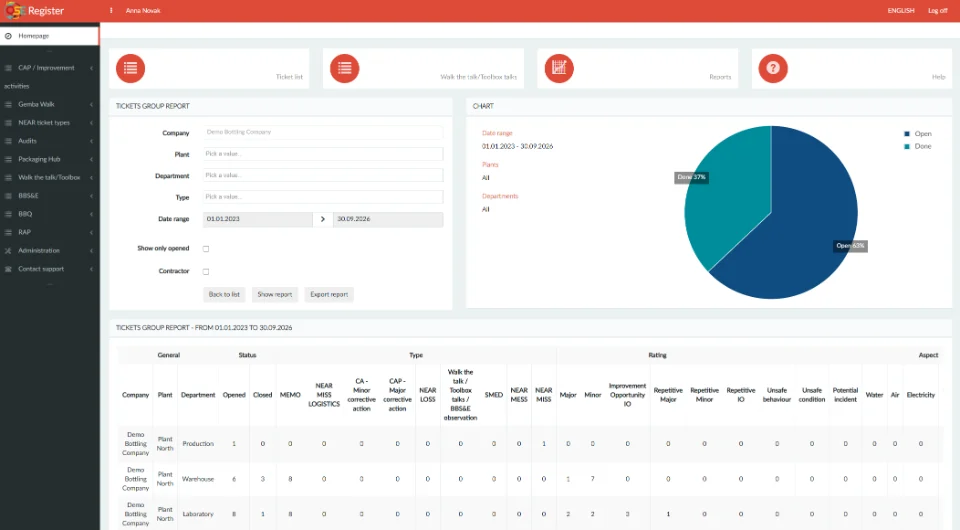Click the menu dots icon beside Anna Novak
The height and width of the screenshot is (530, 960).
(111, 10)
